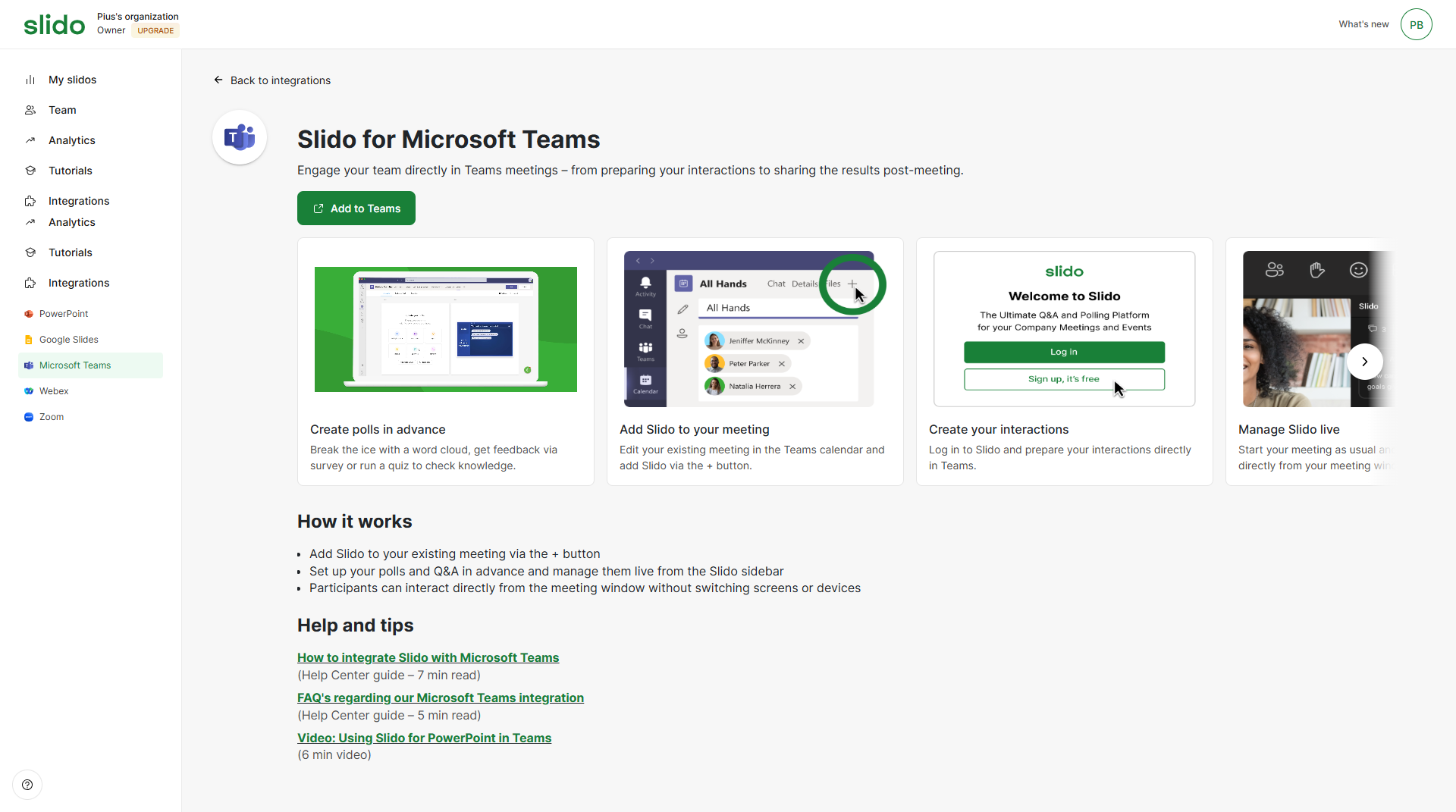Select PowerPoint integration in sidebar
This screenshot has width=1456, height=812.
[x=64, y=314]
